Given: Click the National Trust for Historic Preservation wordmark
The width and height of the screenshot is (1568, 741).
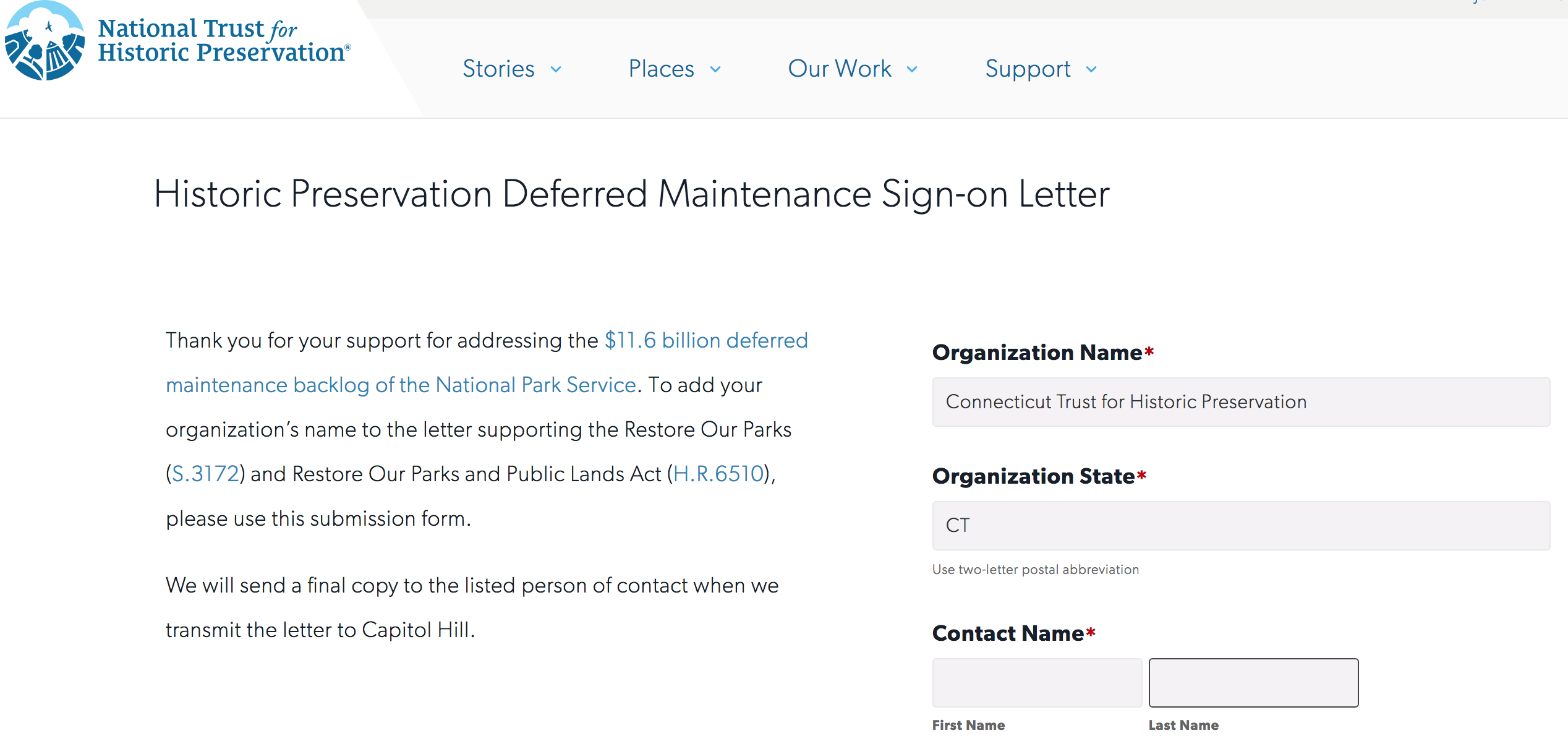Looking at the screenshot, I should tap(224, 41).
